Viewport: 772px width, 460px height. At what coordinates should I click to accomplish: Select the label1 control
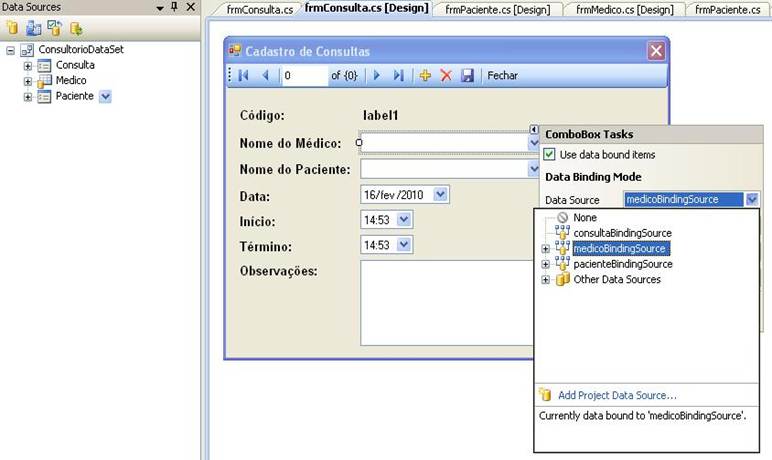(381, 115)
